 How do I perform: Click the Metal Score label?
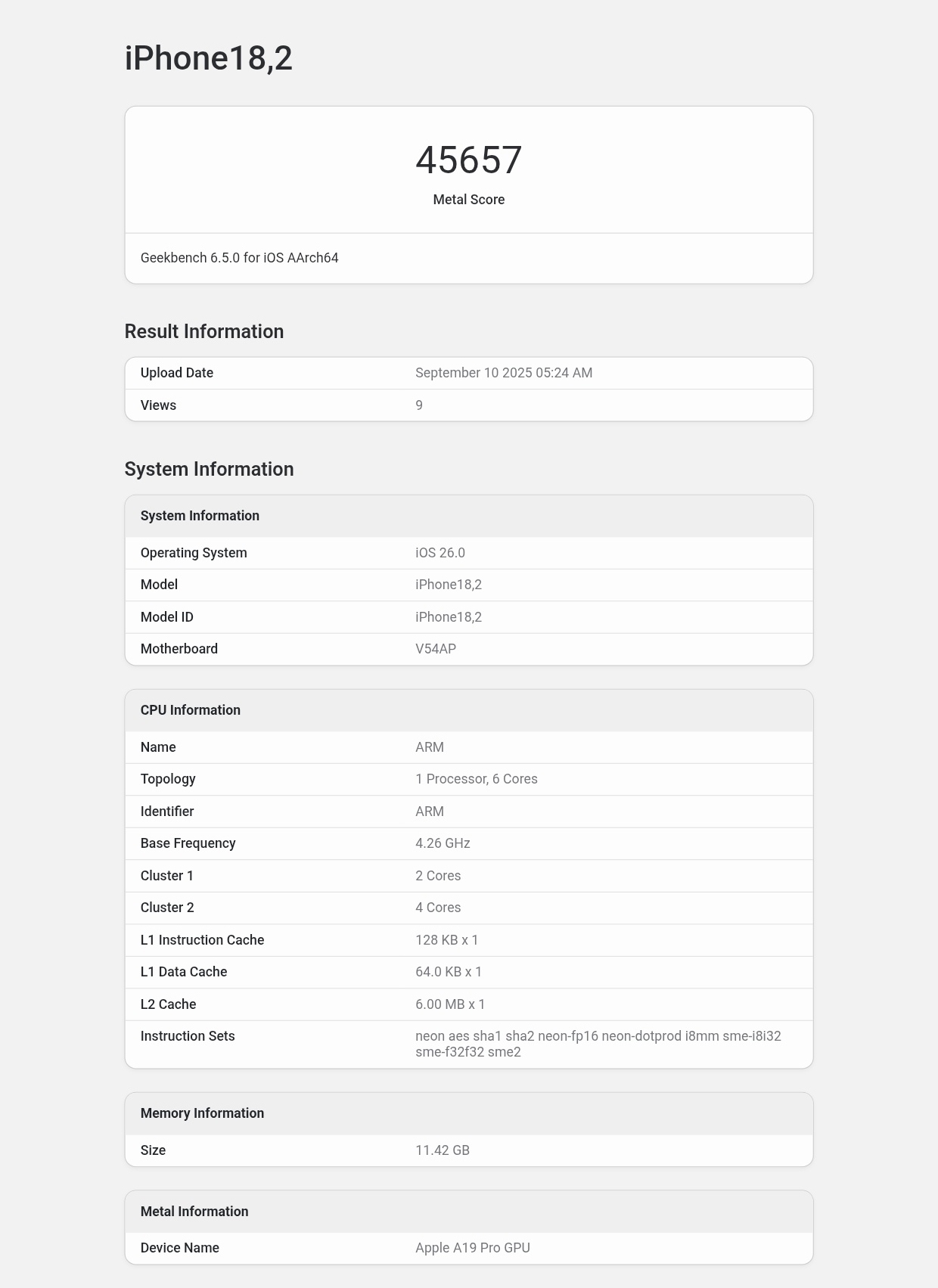(x=468, y=200)
